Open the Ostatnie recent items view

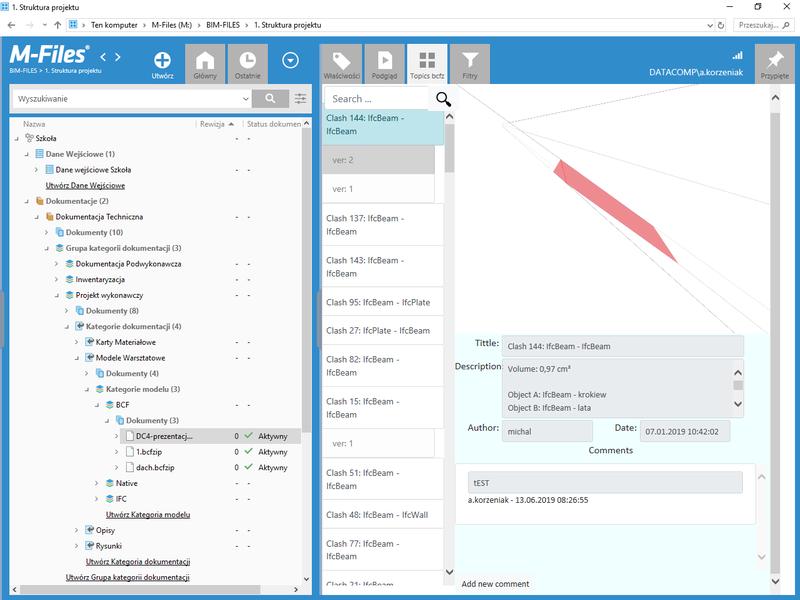247,60
